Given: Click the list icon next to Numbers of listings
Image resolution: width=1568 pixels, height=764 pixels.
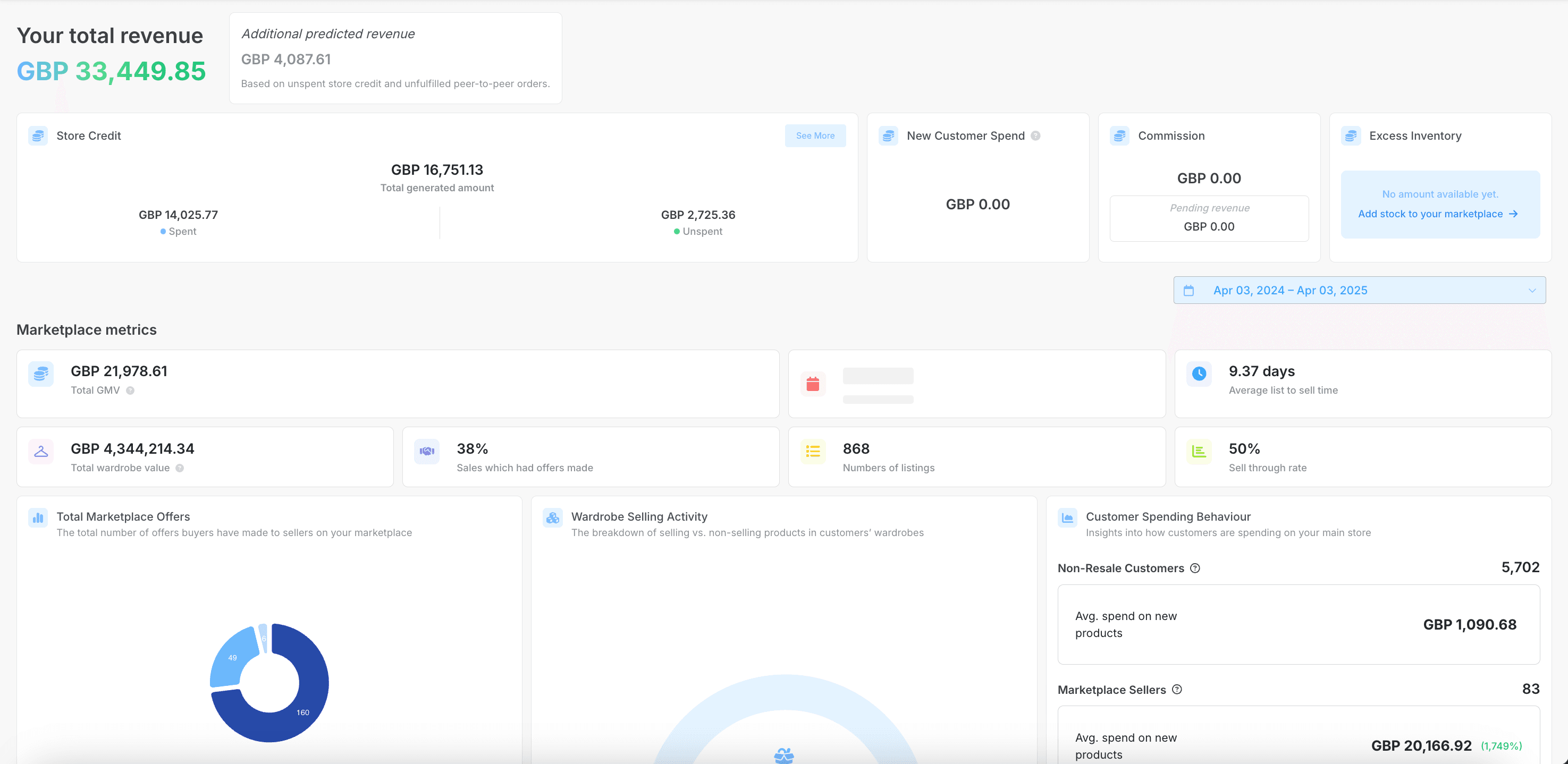Looking at the screenshot, I should pos(812,452).
